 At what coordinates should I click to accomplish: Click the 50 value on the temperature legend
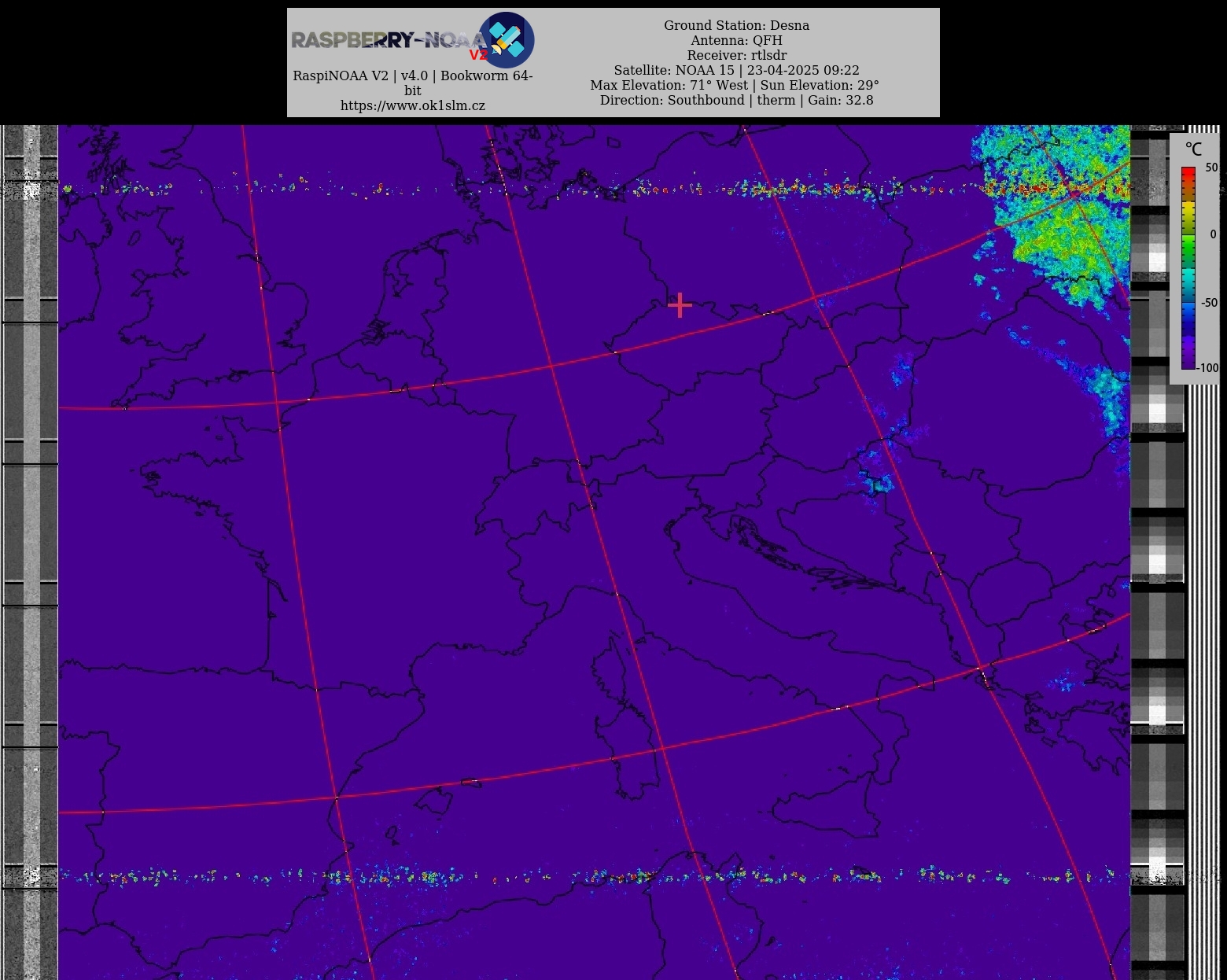pyautogui.click(x=1211, y=168)
